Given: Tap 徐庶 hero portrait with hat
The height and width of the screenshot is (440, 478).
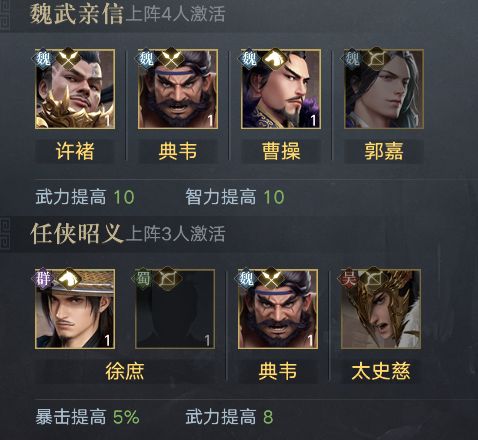Looking at the screenshot, I should [75, 309].
